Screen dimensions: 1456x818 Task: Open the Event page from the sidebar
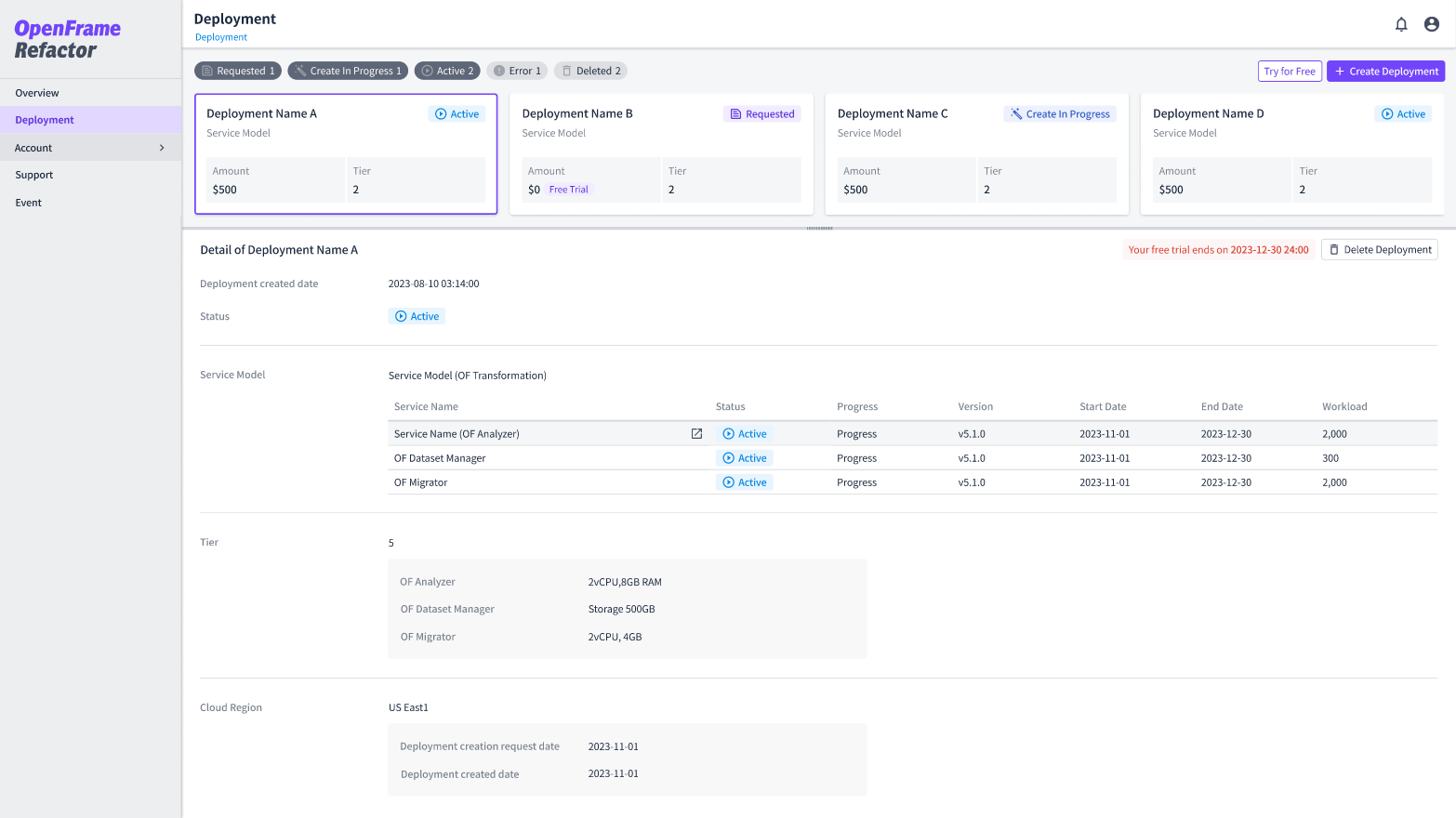28,202
